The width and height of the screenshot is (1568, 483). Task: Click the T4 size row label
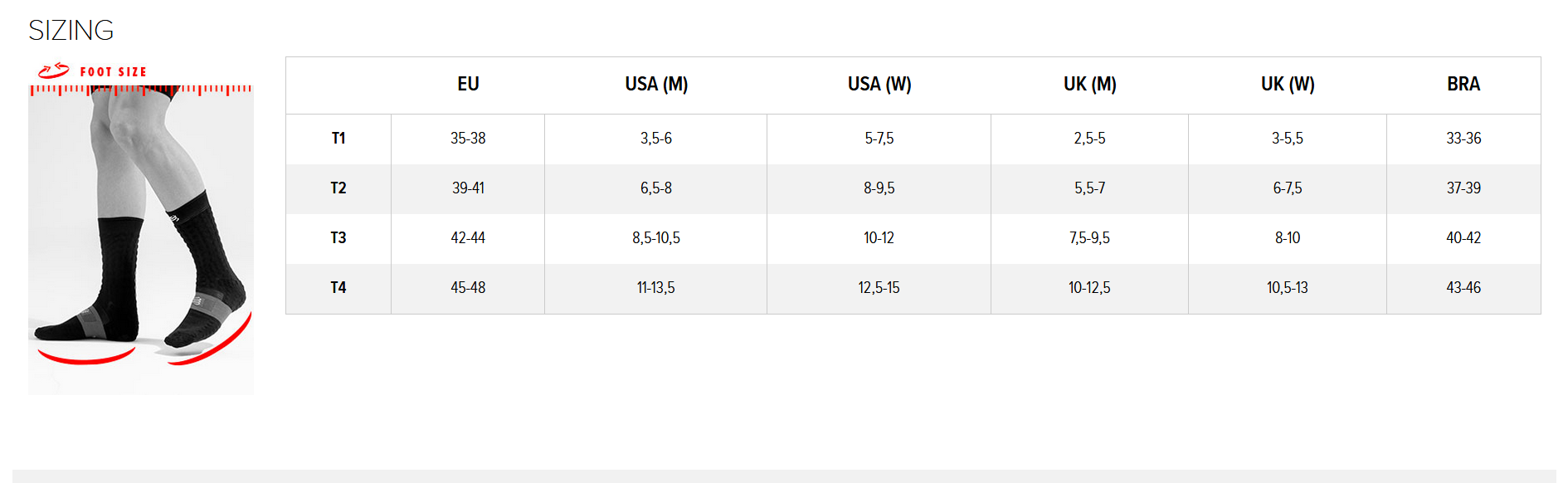coord(338,288)
